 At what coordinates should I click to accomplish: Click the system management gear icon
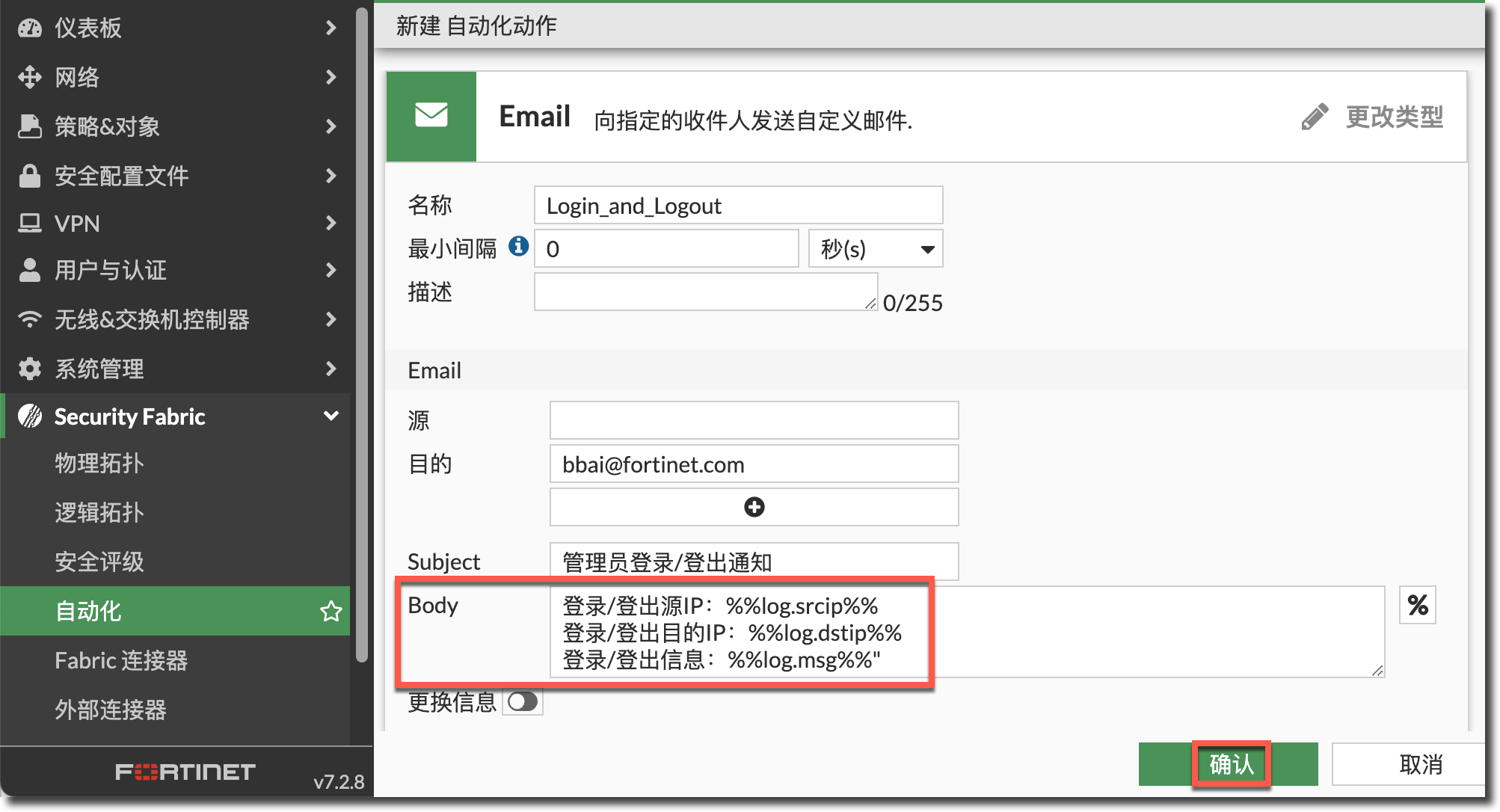click(x=30, y=369)
